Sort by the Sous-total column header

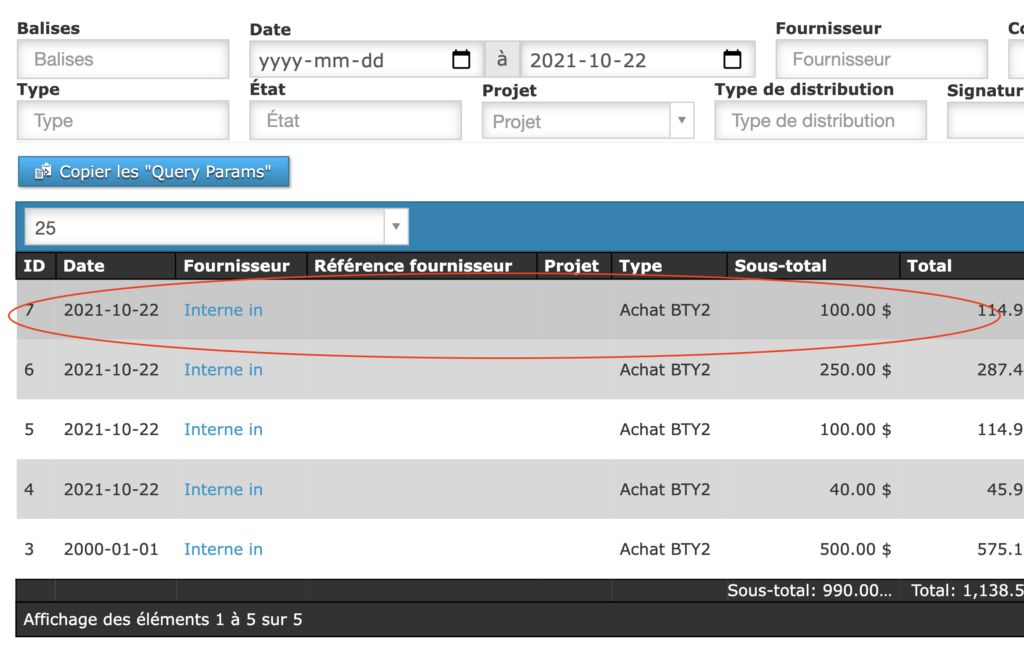[x=780, y=266]
